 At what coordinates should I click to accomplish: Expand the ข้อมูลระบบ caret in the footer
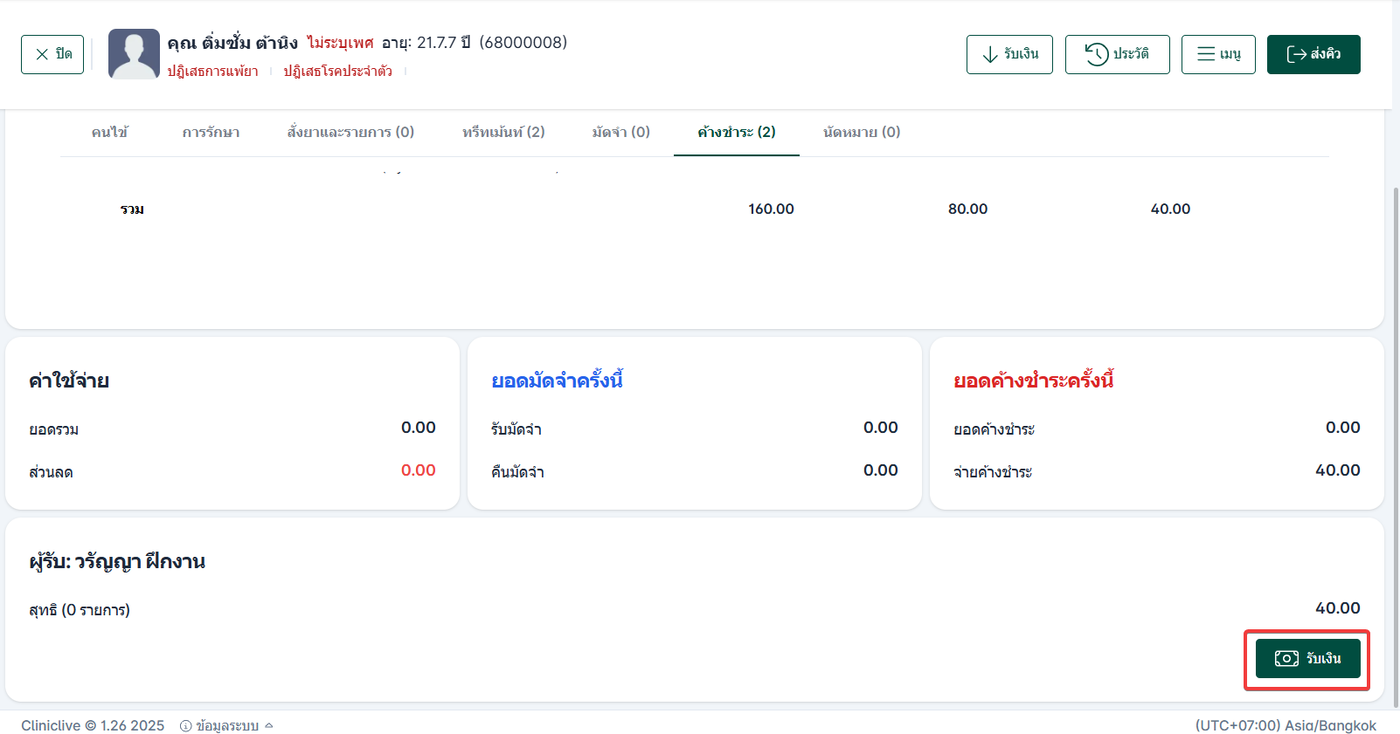tap(269, 726)
